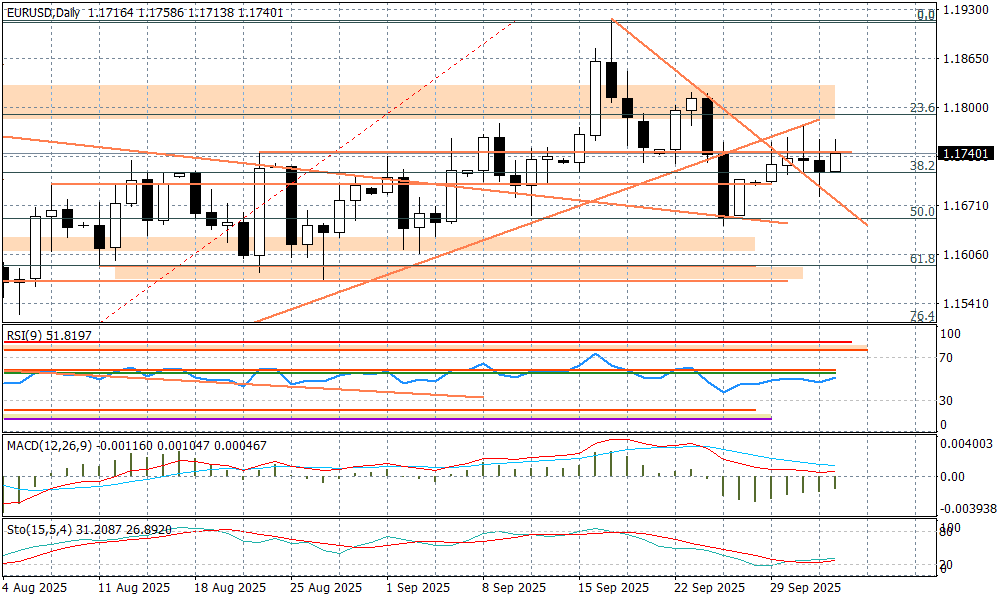Viewport: 1000px width, 600px height.
Task: Select the 61.8 Fibonacci level label
Action: 923,259
